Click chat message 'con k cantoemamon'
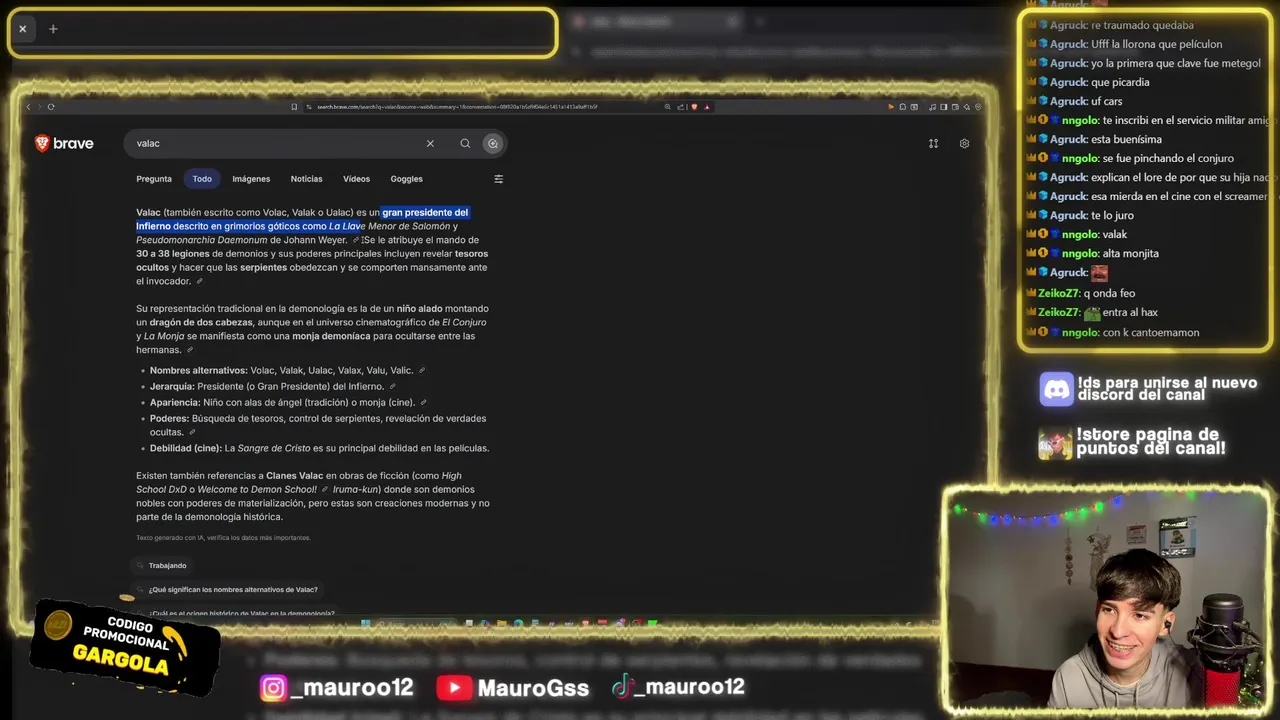This screenshot has height=720, width=1280. pyautogui.click(x=1151, y=332)
